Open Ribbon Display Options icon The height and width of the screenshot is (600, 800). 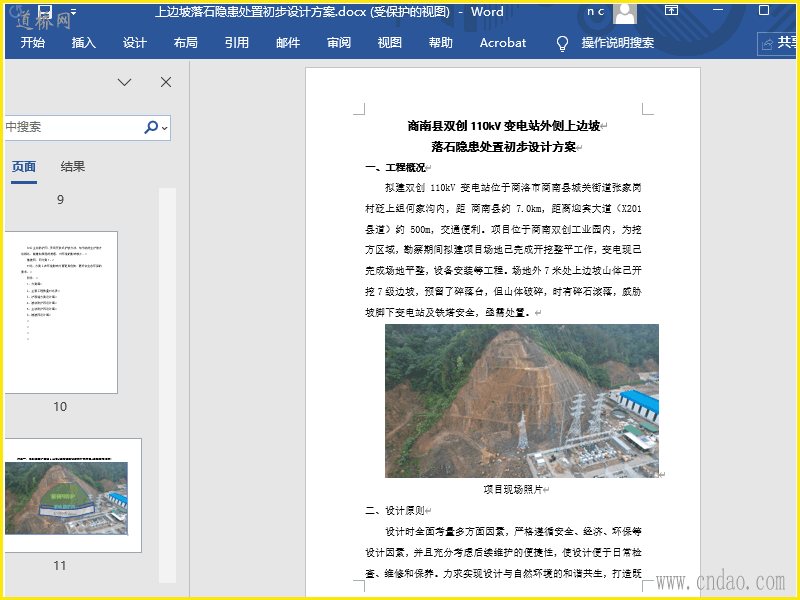671,12
